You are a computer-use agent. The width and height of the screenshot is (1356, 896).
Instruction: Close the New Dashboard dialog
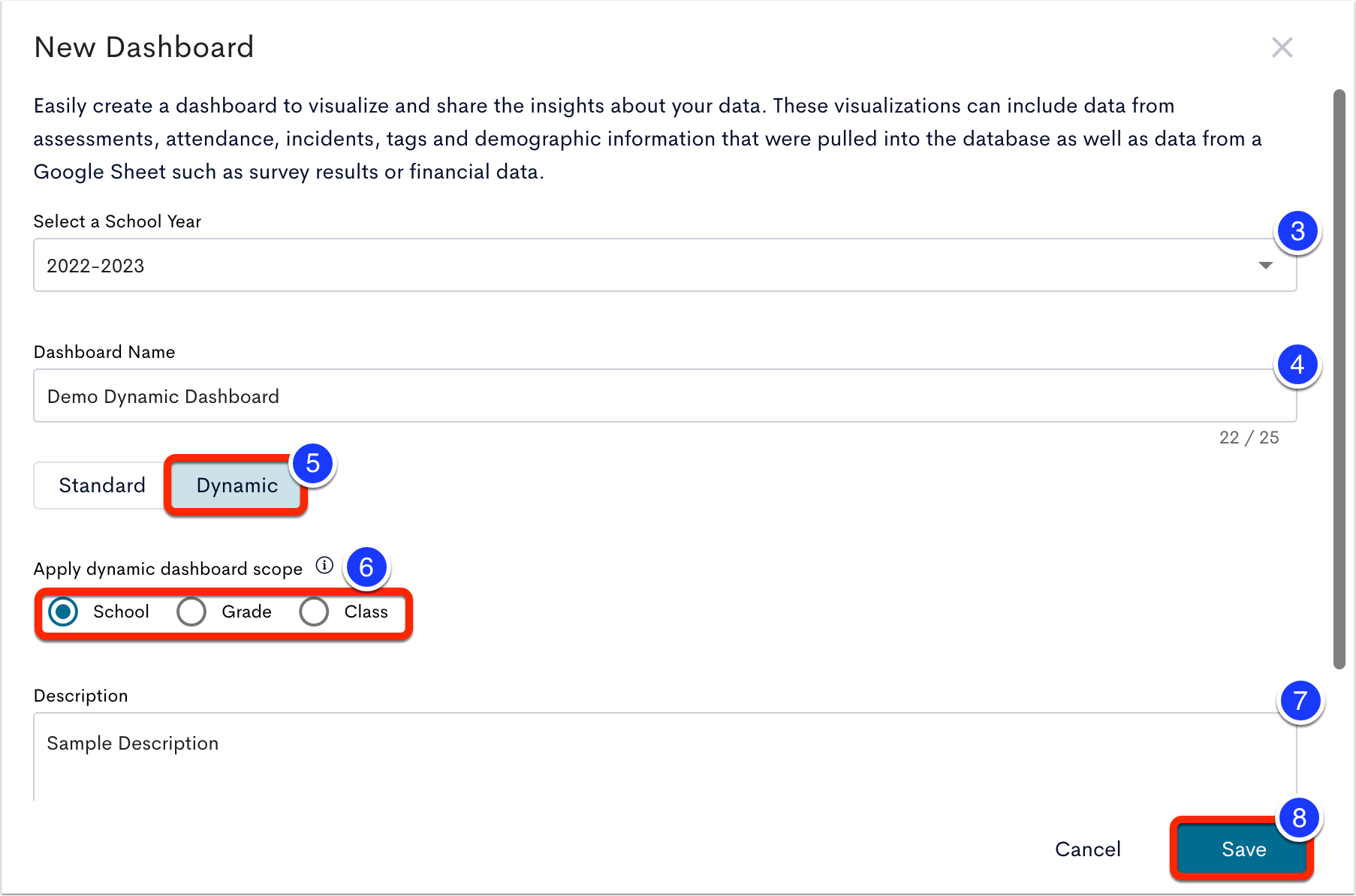[1282, 47]
